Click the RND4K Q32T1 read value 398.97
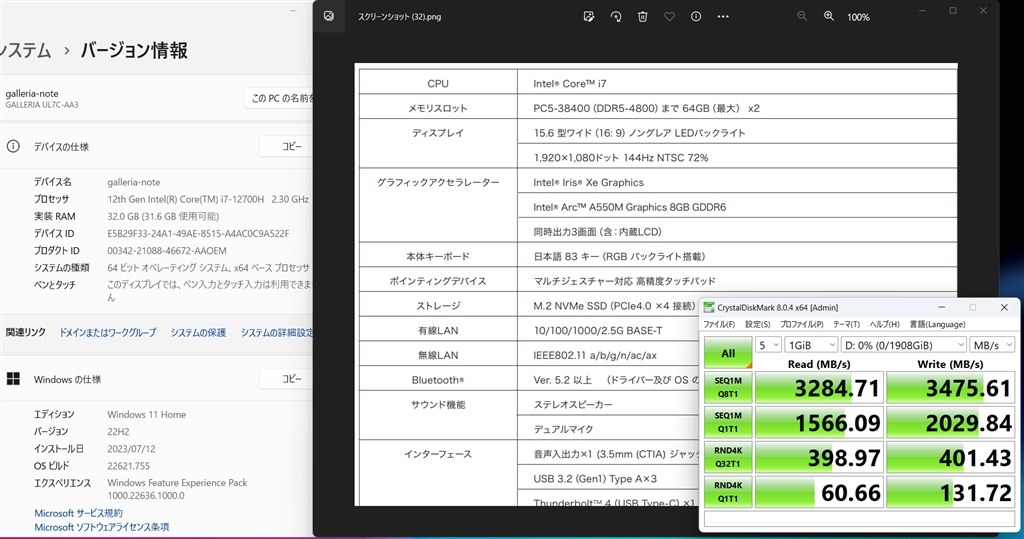This screenshot has height=539, width=1024. pyautogui.click(x=820, y=457)
